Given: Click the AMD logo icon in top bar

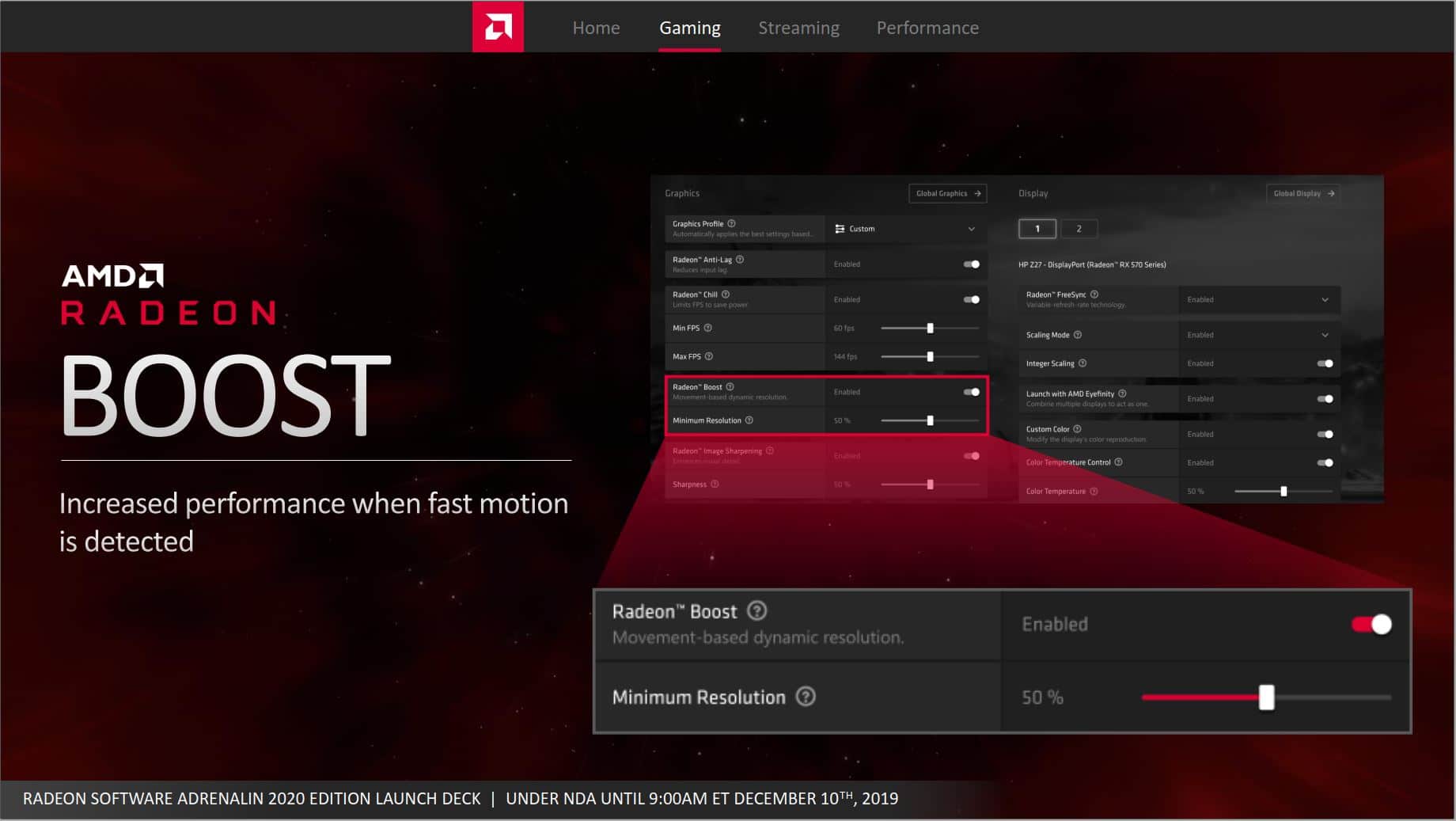Looking at the screenshot, I should click(x=498, y=28).
